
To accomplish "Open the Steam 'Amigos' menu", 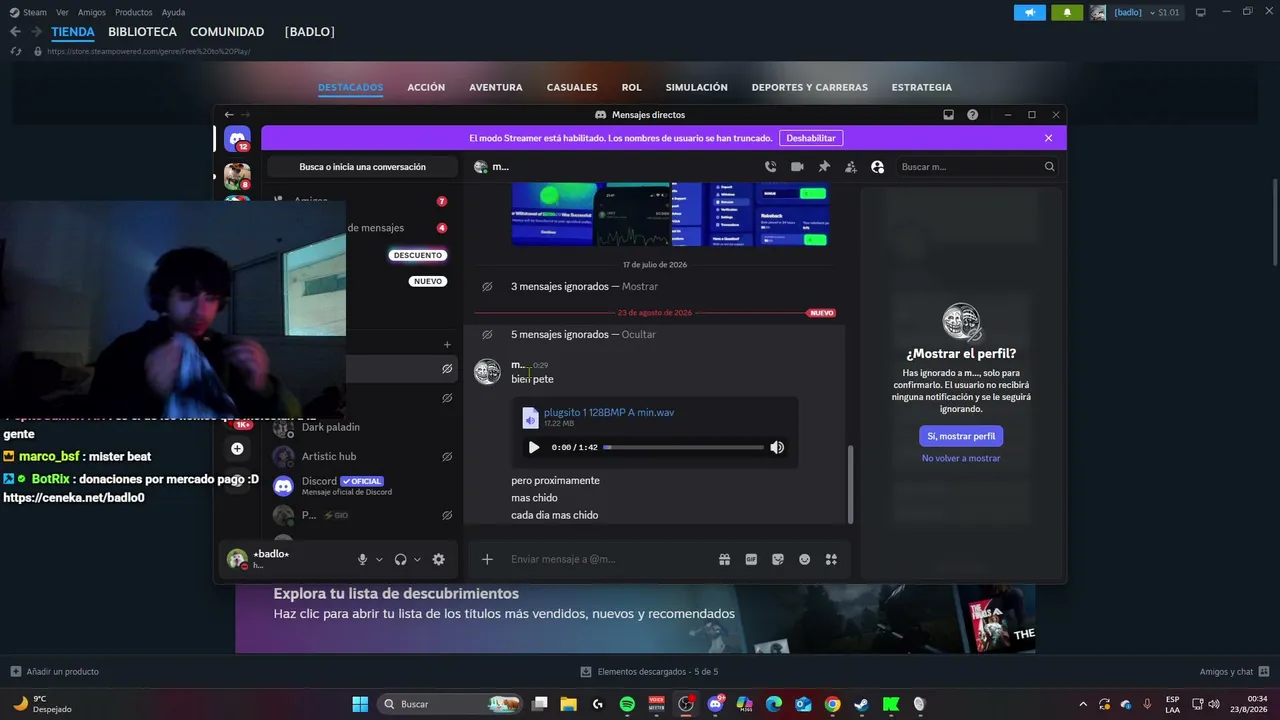I will 92,12.
